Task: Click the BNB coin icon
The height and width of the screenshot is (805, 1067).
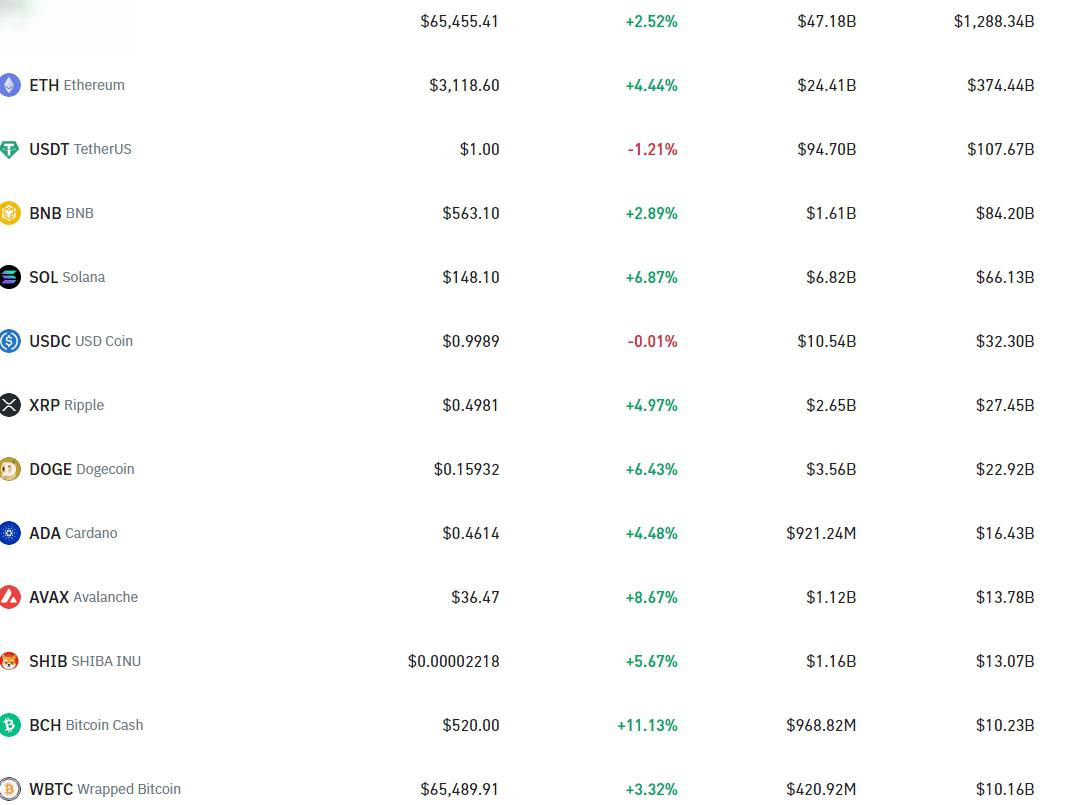Action: click(10, 213)
